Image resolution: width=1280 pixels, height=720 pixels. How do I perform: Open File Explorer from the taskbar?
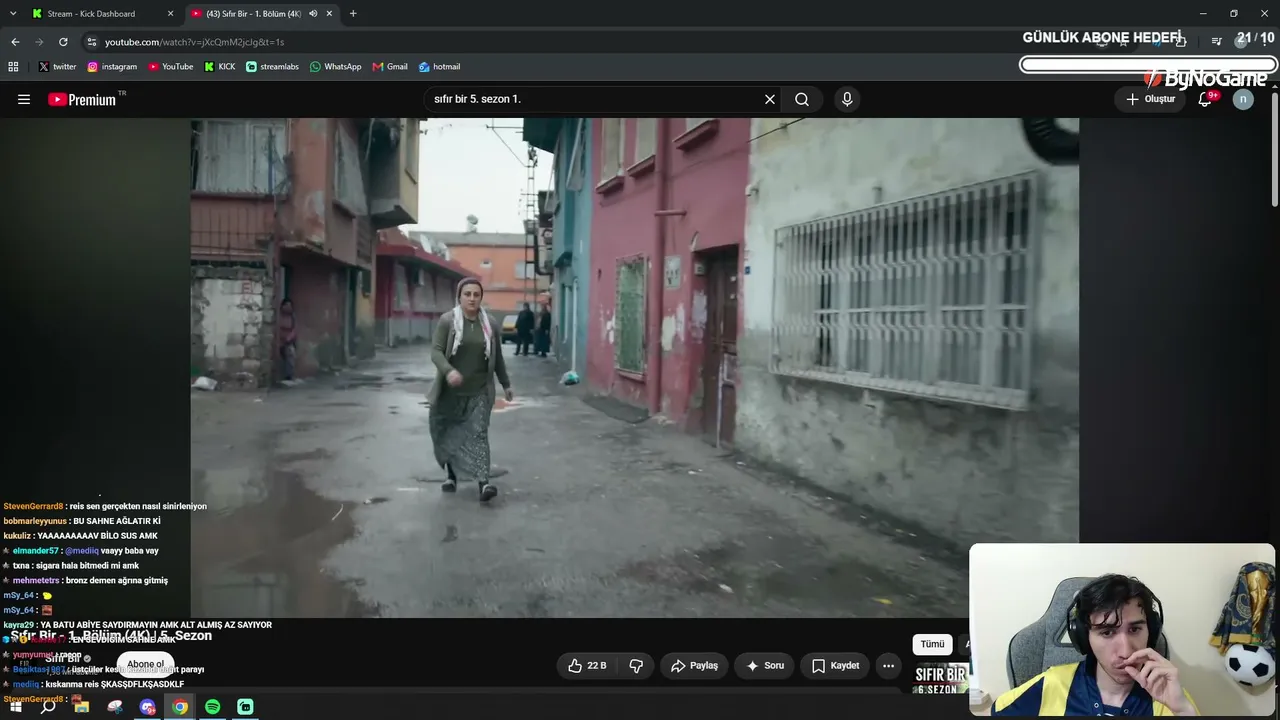[x=82, y=707]
